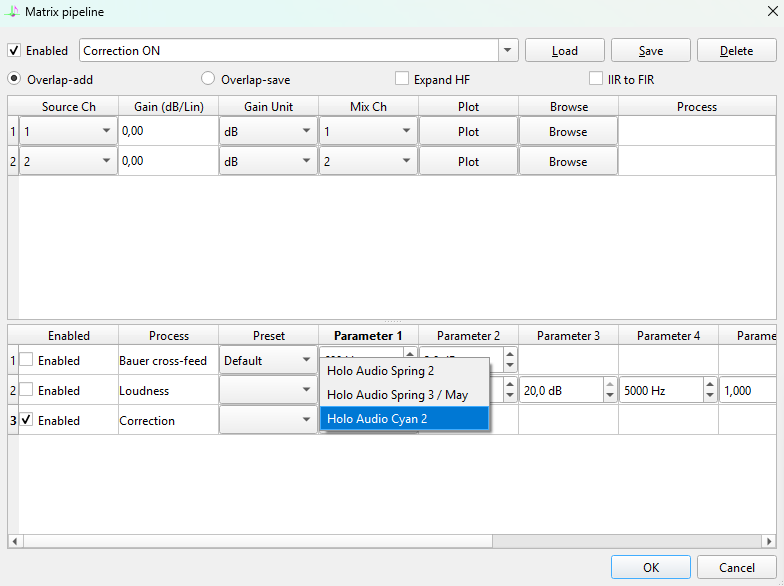Disable the Correction process checkbox
Screen dimensions: 784x586
pyautogui.click(x=26, y=421)
